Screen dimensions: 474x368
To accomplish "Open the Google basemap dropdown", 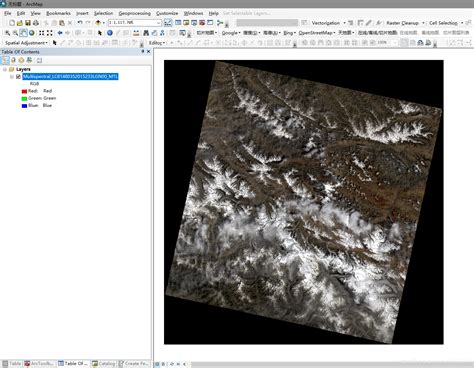I will pyautogui.click(x=231, y=33).
